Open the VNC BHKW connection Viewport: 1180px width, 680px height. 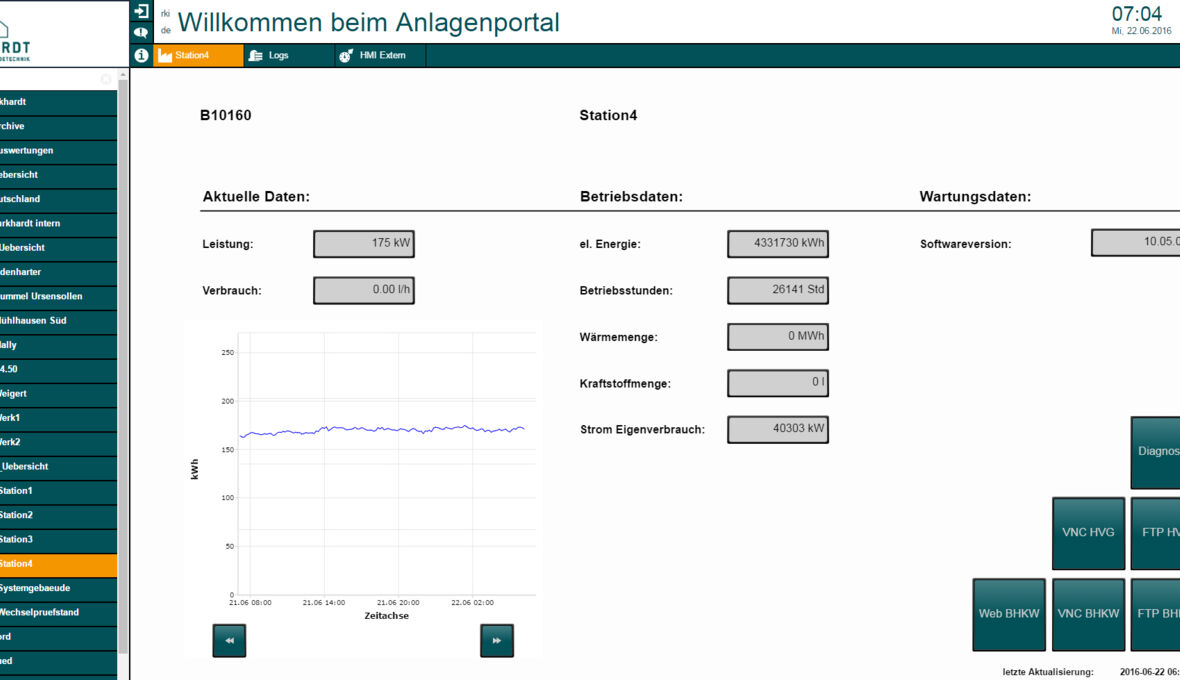(1088, 614)
